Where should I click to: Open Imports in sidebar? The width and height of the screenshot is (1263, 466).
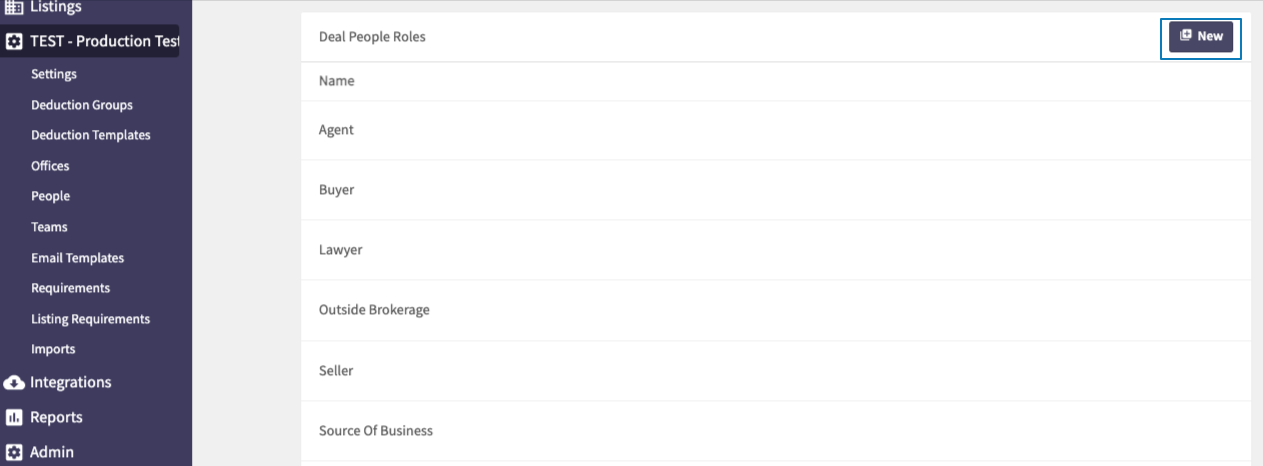tap(53, 349)
